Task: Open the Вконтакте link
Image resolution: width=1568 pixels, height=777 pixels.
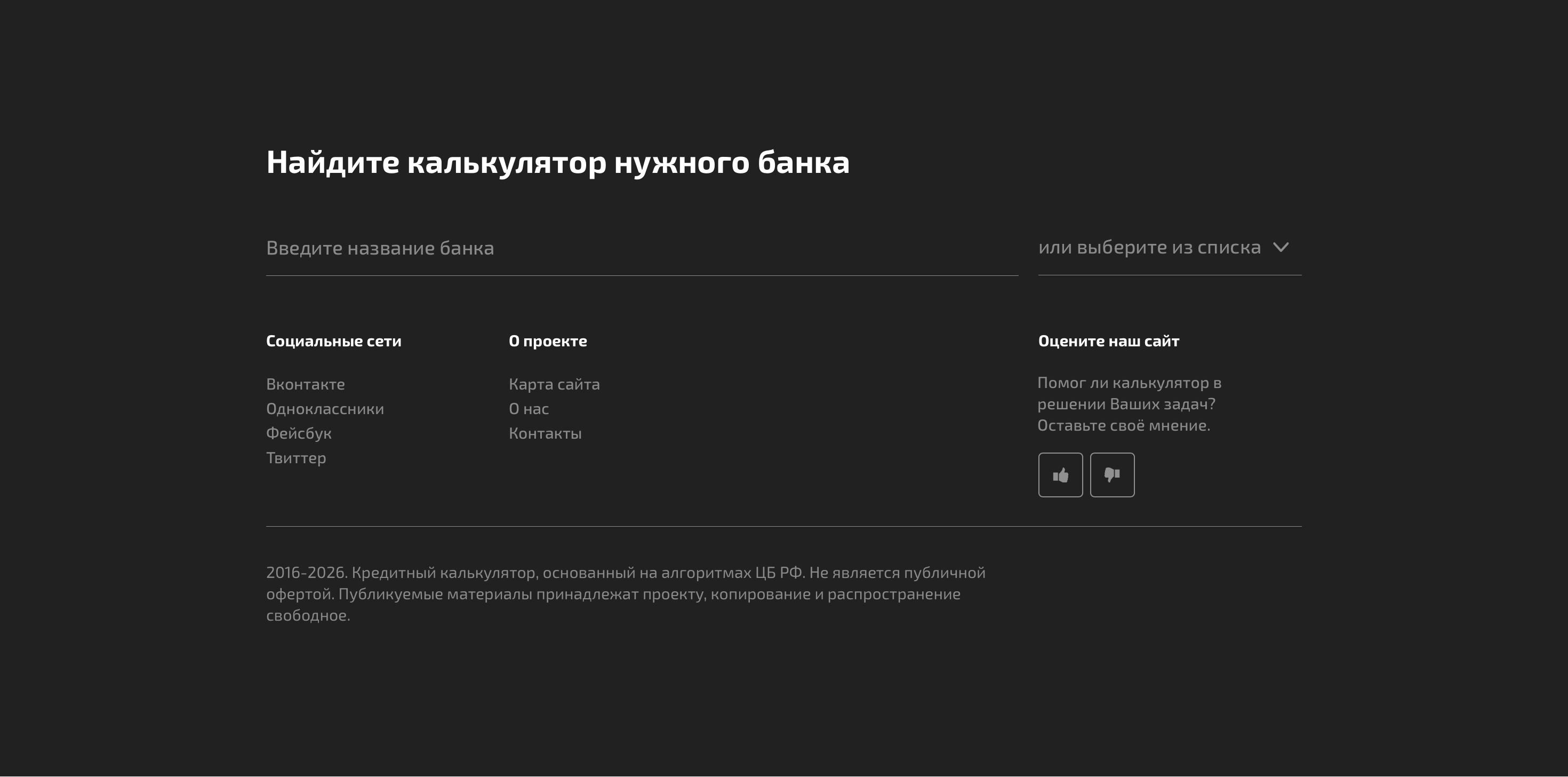Action: coord(306,384)
